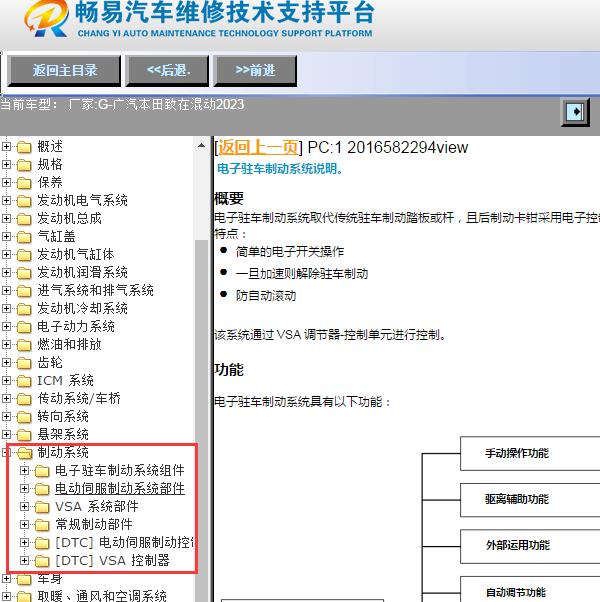Open VSA 系统部件 tree item

[97, 506]
